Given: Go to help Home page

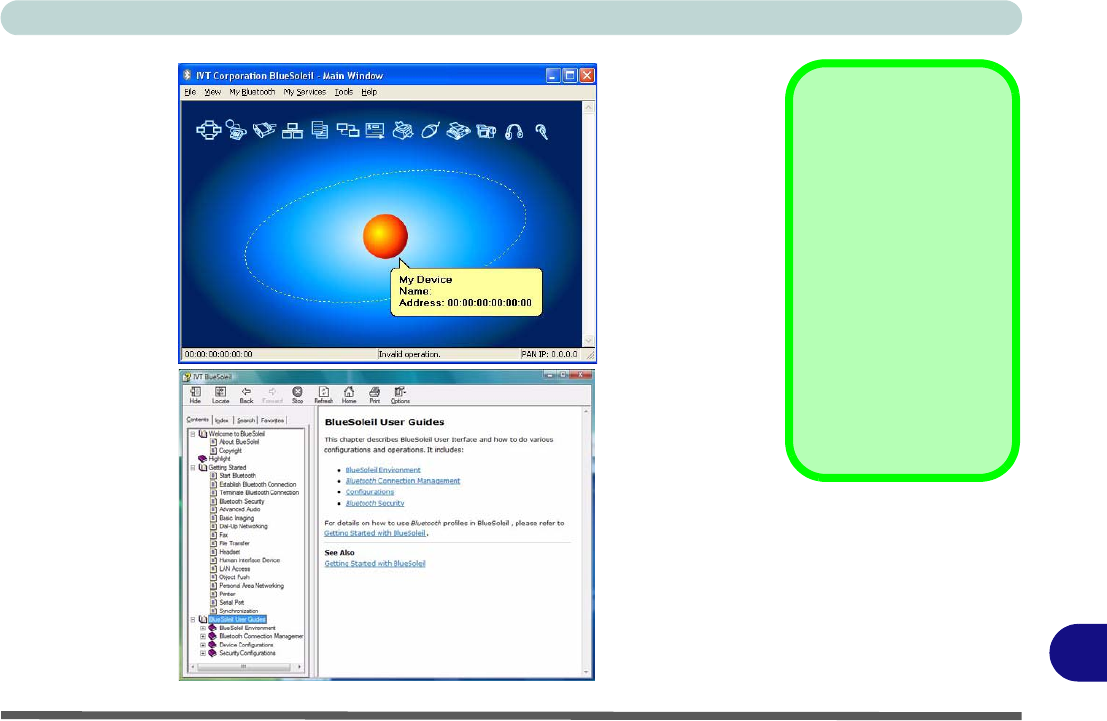Looking at the screenshot, I should pos(349,395).
